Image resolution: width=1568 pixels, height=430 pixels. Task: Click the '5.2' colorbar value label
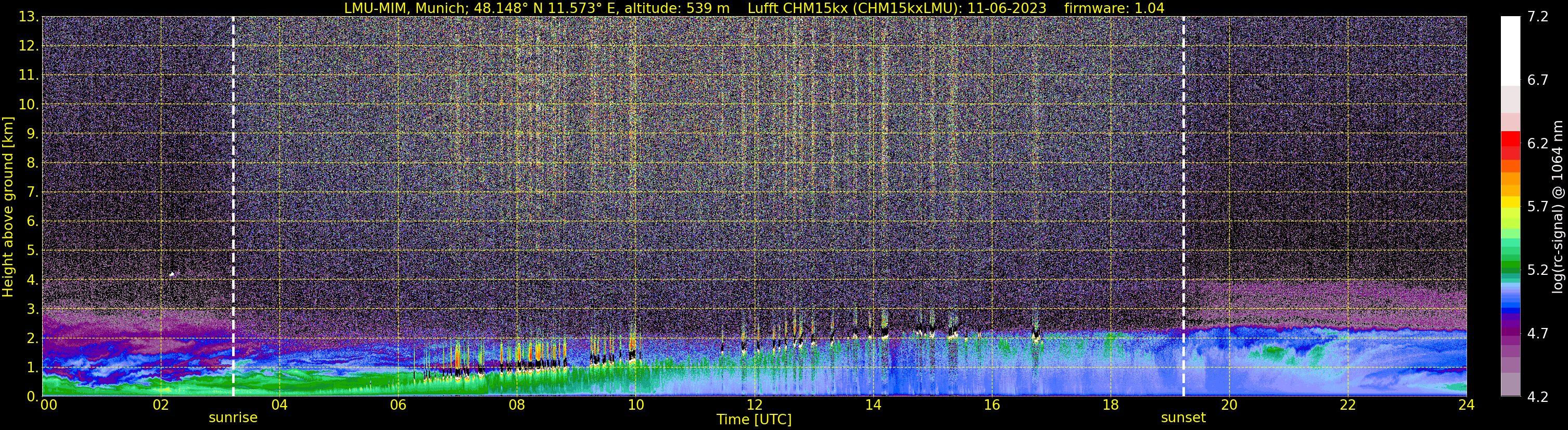[1538, 270]
